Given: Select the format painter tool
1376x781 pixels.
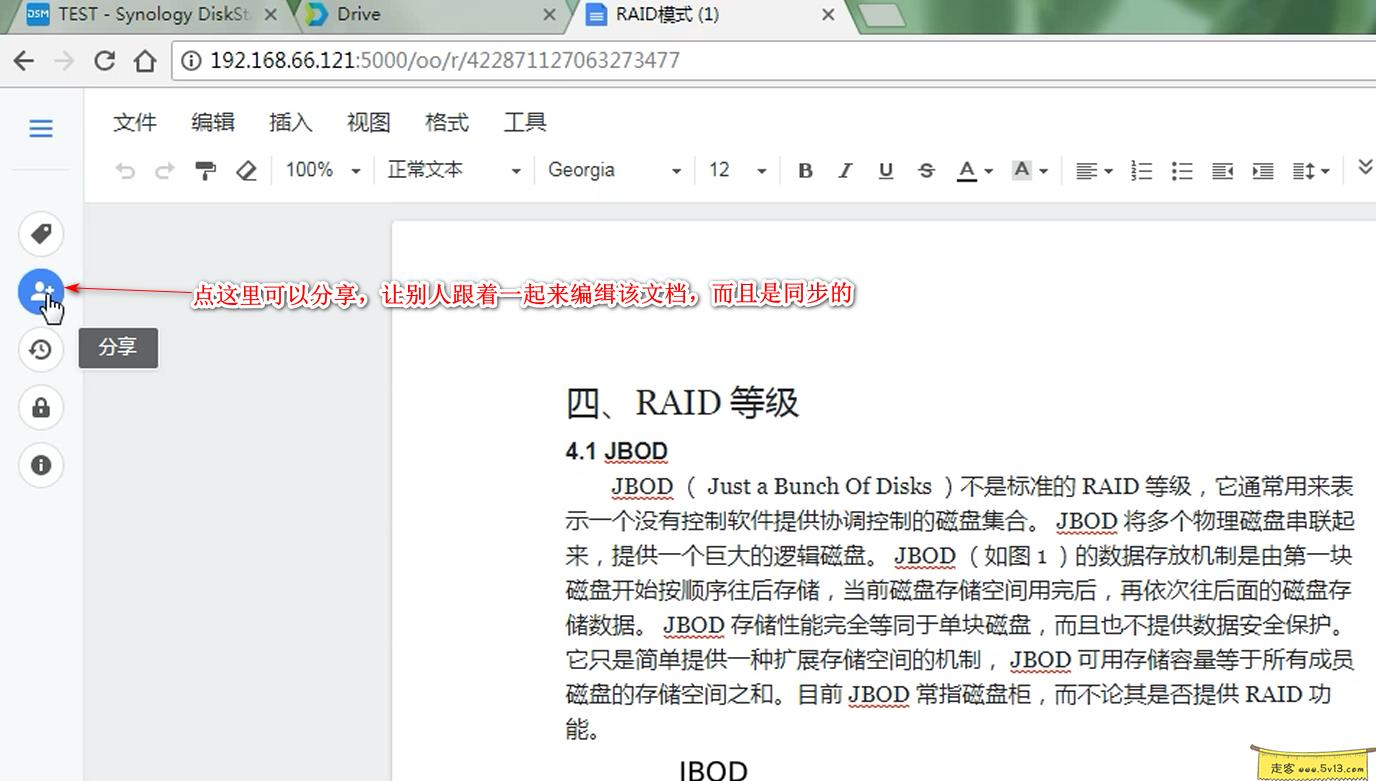Looking at the screenshot, I should [x=205, y=170].
